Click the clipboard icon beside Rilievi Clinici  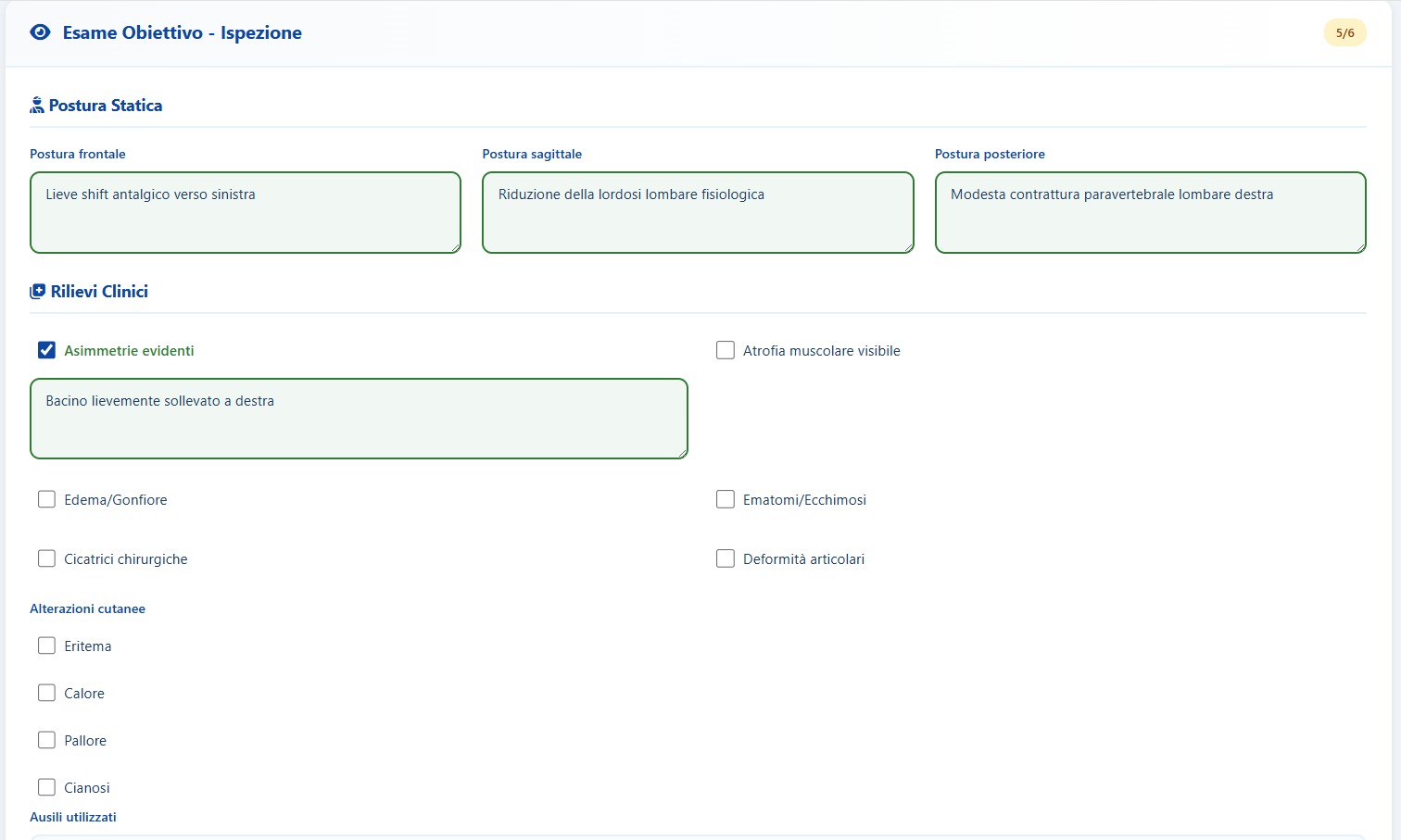(36, 290)
